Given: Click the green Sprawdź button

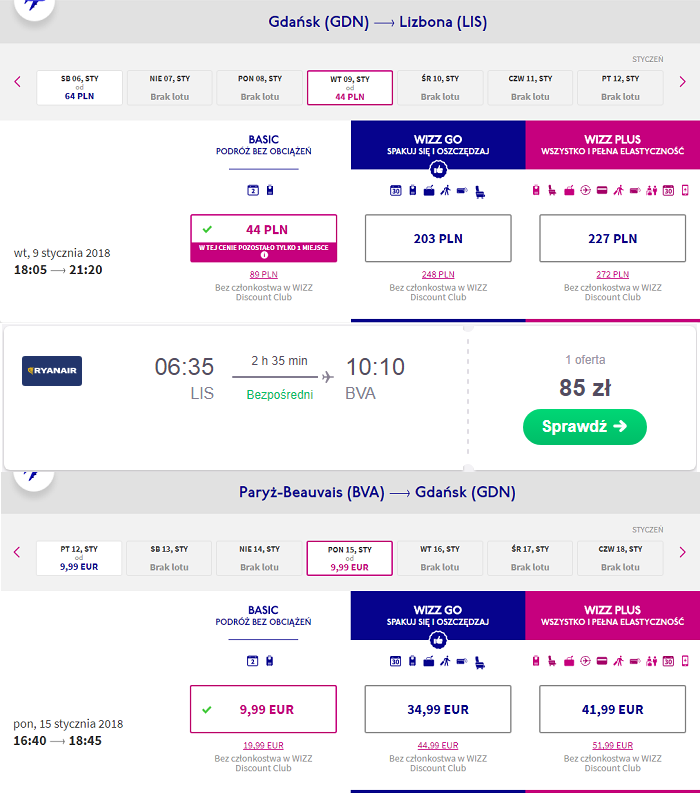Looking at the screenshot, I should click(x=585, y=427).
